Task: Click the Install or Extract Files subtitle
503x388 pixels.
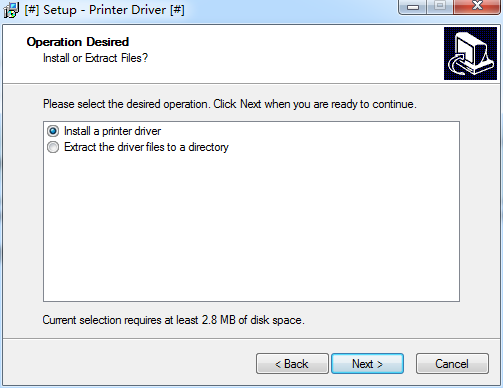Action: [95, 58]
